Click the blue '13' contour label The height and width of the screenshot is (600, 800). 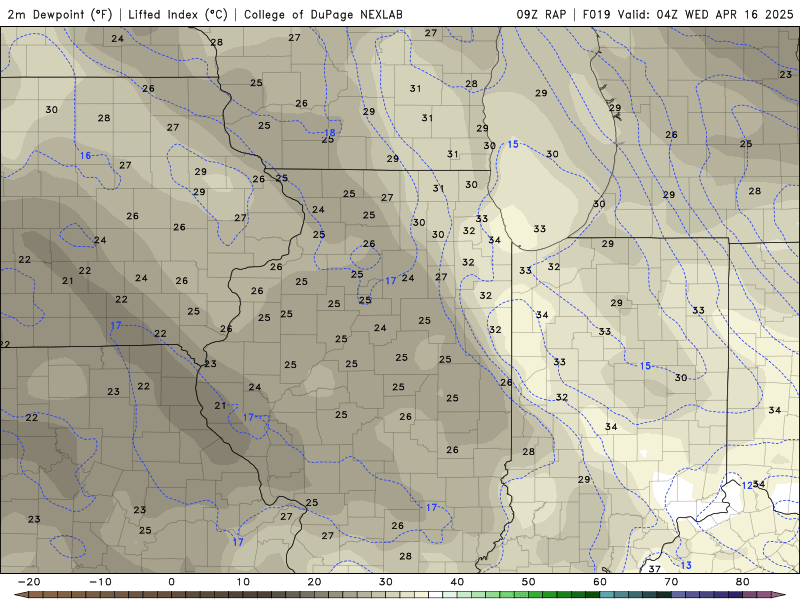click(x=686, y=565)
